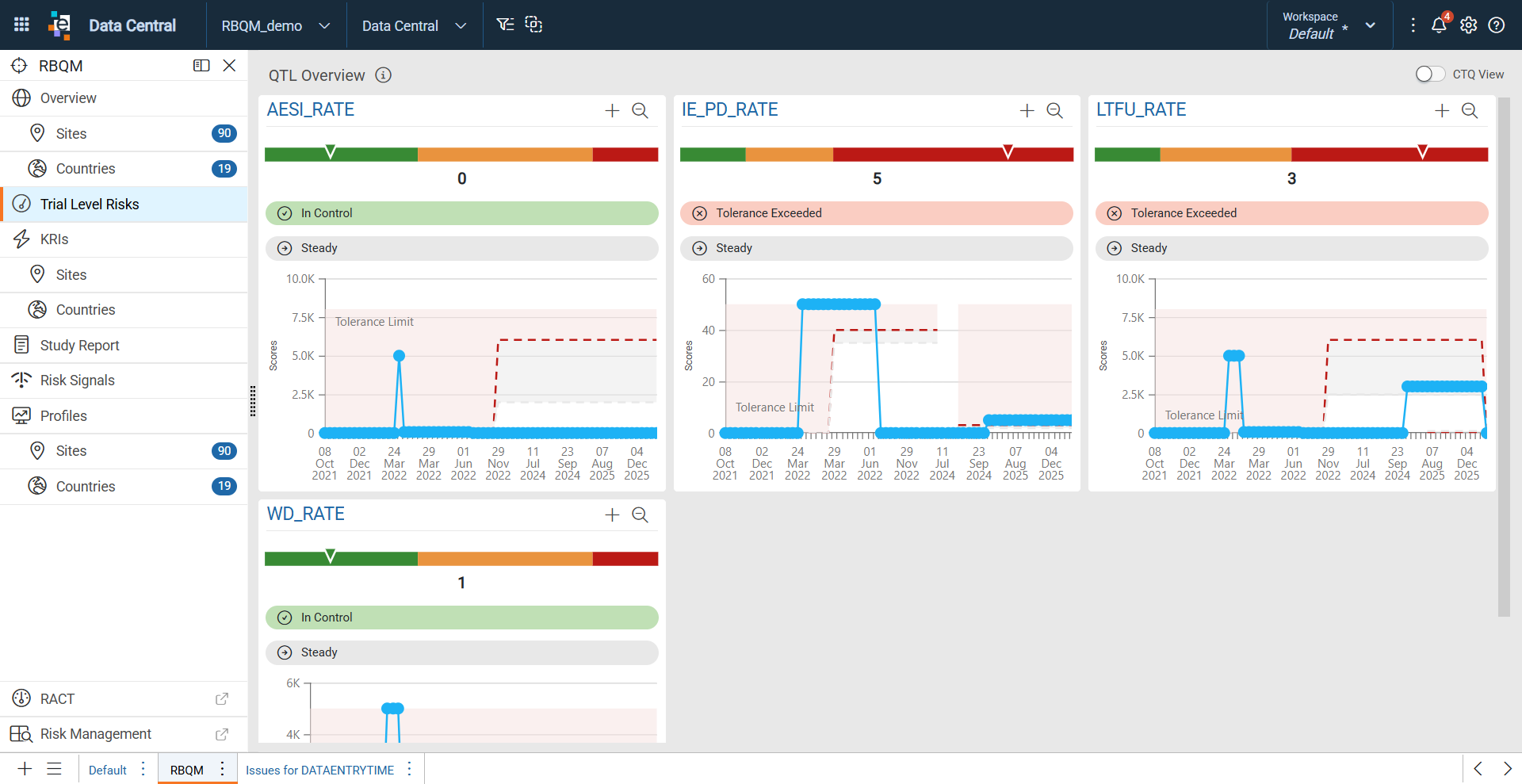Go to the previous tabs with left arrow
The height and width of the screenshot is (784, 1522).
pos(1478,769)
